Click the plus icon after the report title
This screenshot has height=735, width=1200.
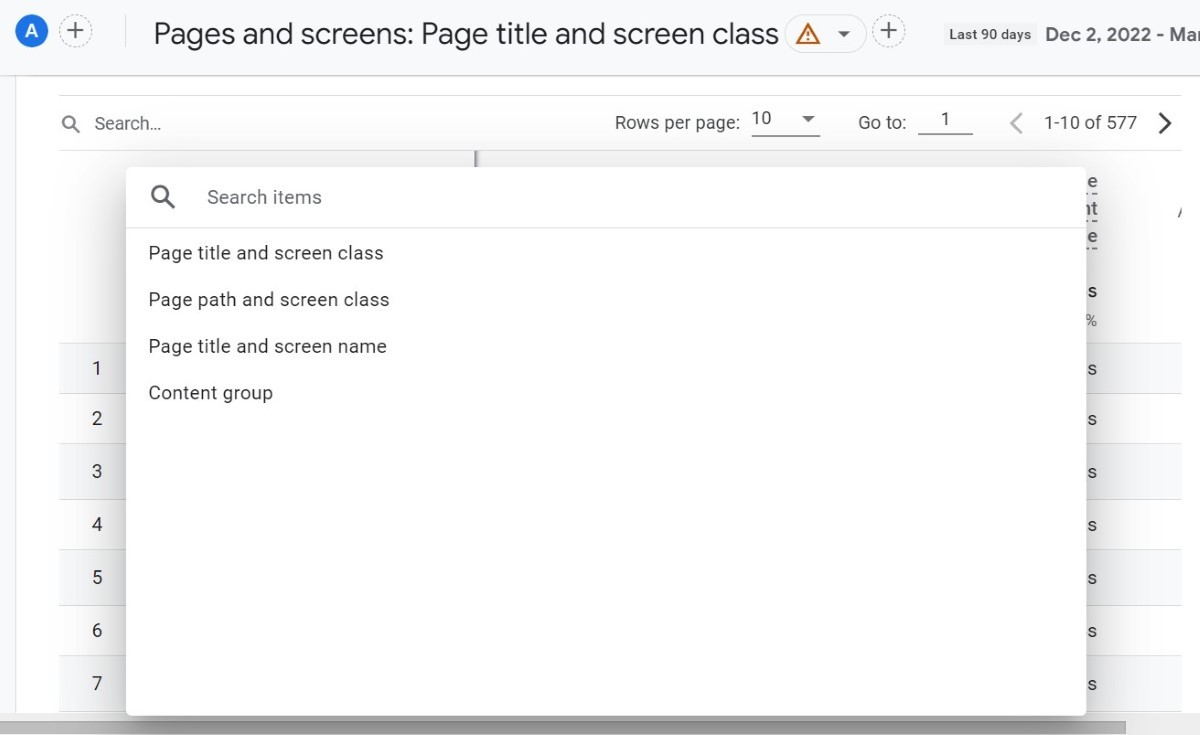click(888, 31)
